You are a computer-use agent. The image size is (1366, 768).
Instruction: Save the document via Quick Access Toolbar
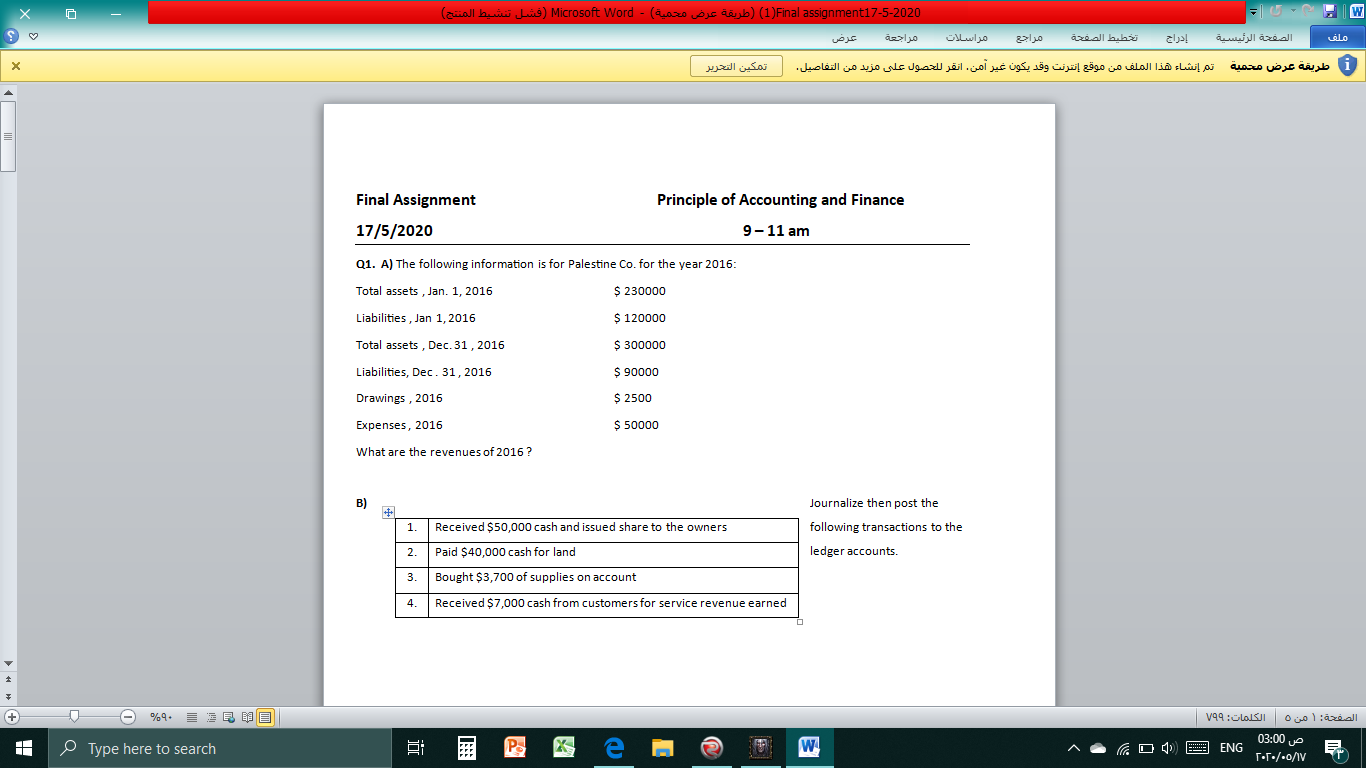click(x=1330, y=10)
